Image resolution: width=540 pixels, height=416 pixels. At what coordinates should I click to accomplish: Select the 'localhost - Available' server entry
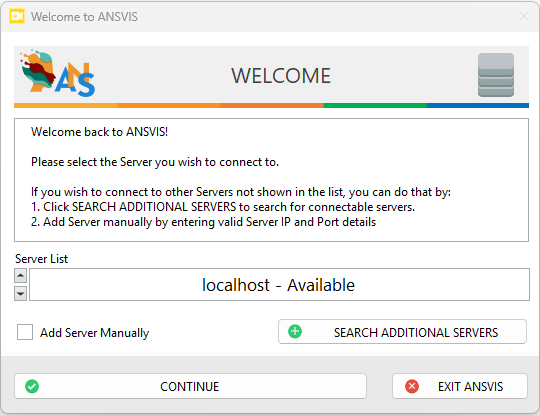[279, 285]
